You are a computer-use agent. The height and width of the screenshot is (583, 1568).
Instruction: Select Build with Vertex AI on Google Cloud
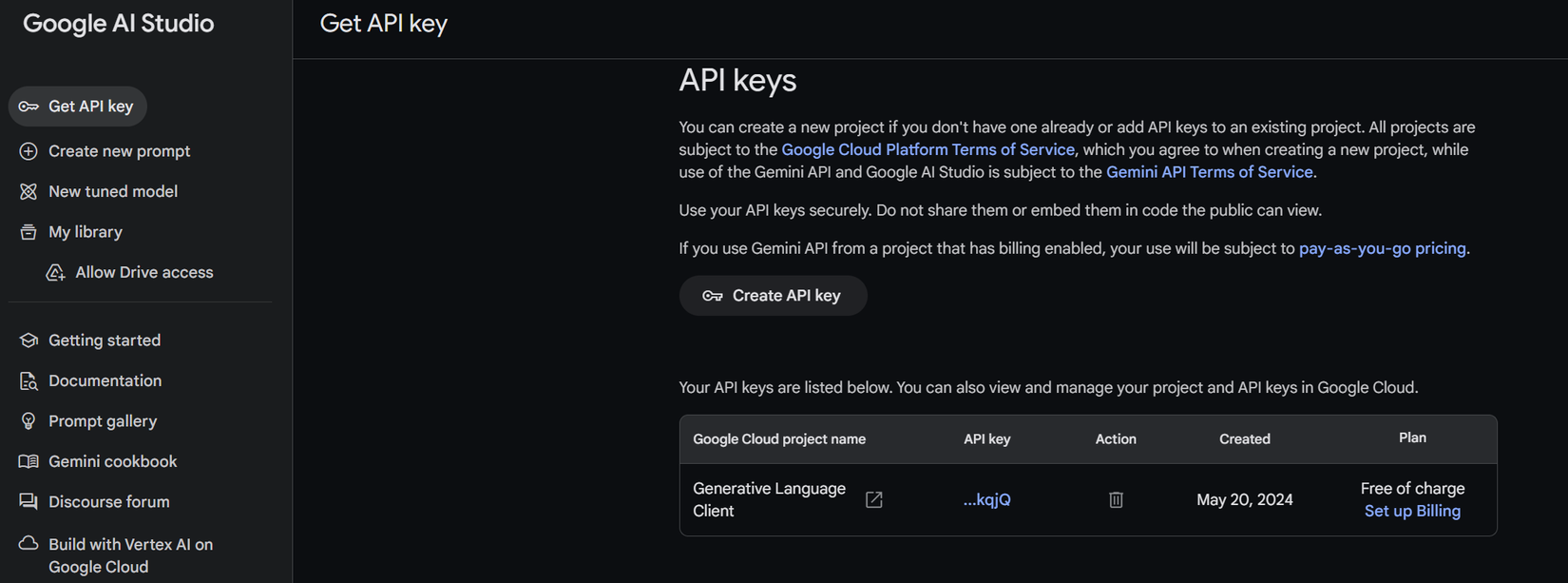click(x=130, y=555)
